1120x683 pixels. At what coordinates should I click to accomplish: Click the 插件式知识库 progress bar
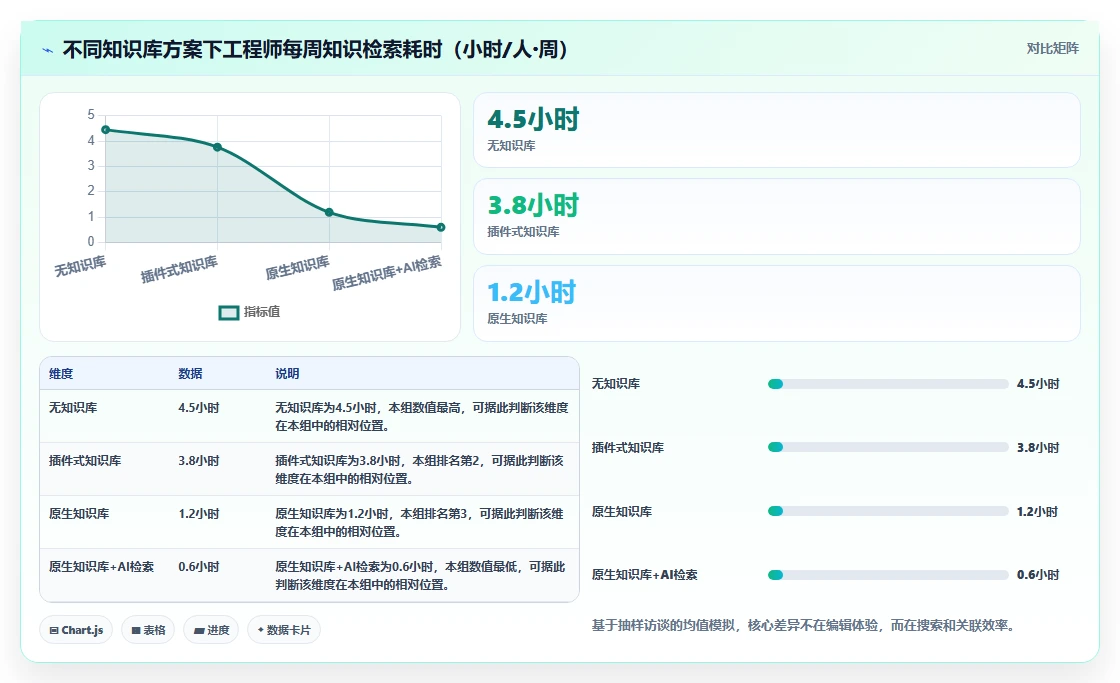(888, 447)
